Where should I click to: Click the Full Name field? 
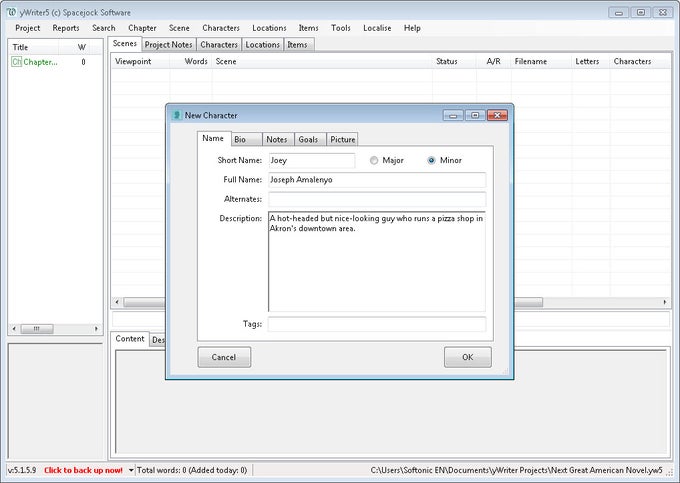(x=377, y=180)
